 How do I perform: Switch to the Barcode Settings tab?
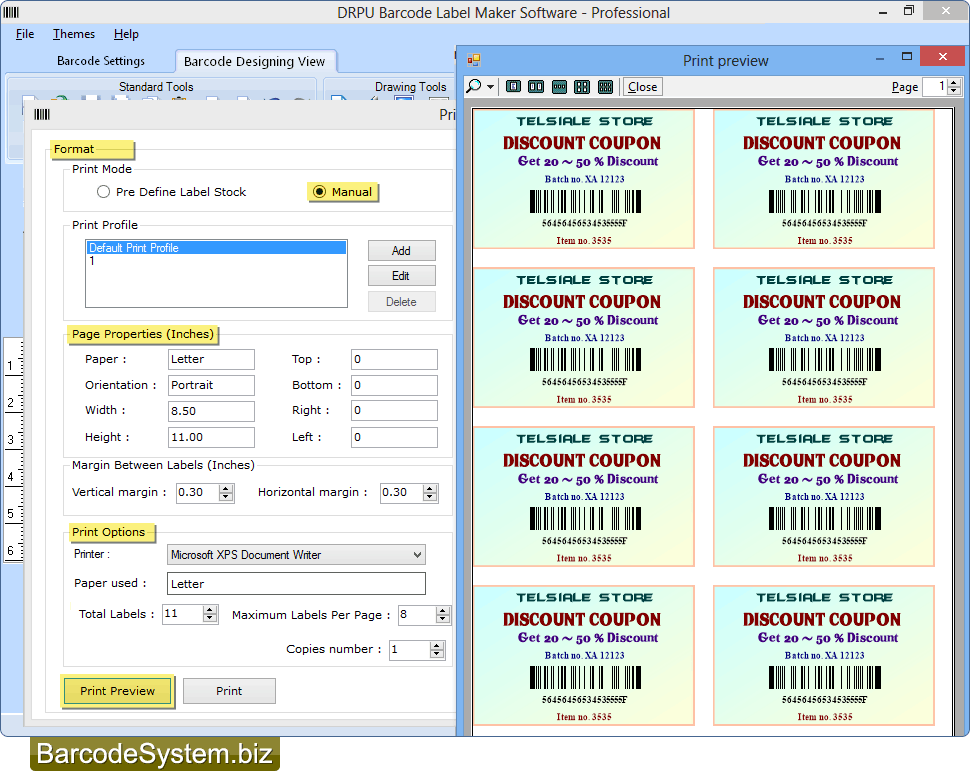click(101, 61)
